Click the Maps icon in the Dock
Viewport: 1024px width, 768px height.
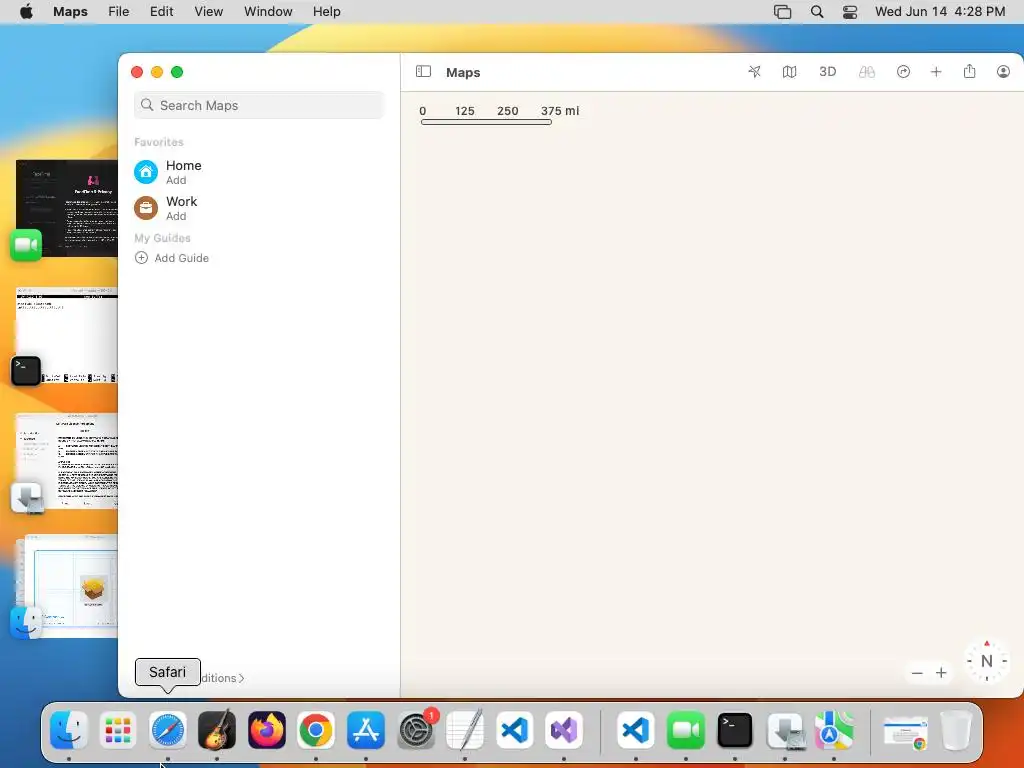coord(834,730)
